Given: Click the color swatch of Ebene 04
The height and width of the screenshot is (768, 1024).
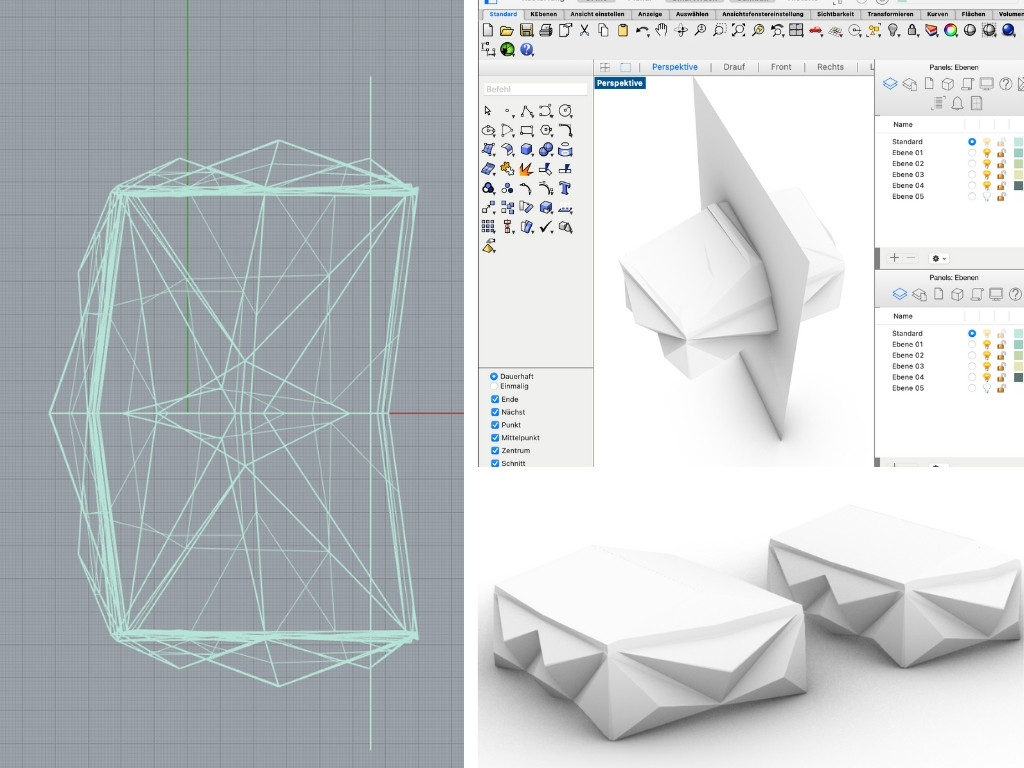Looking at the screenshot, I should (1018, 186).
